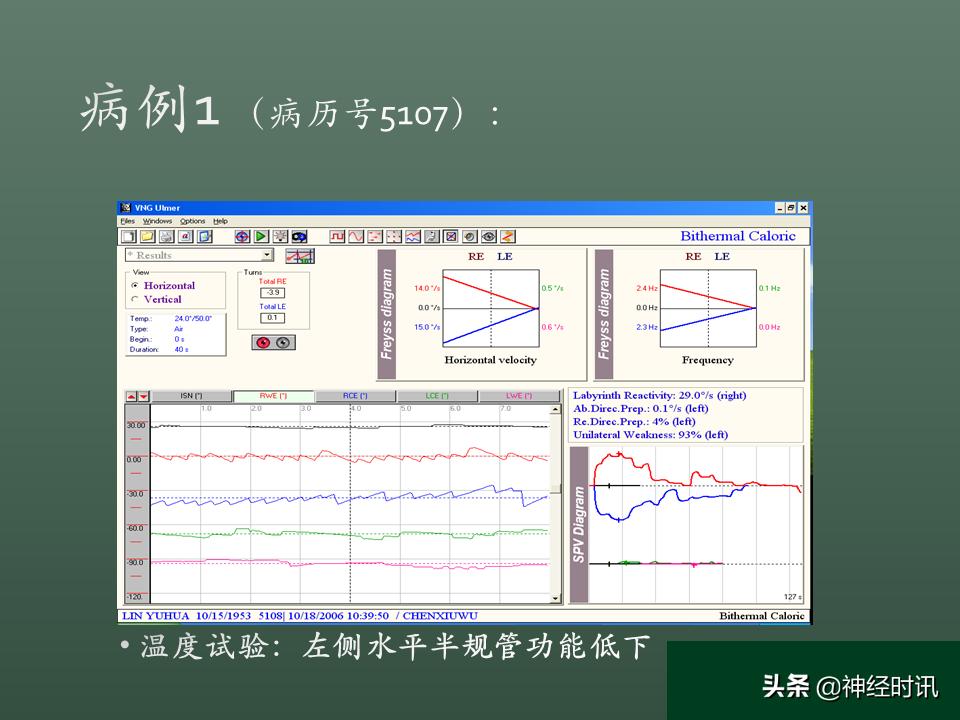The width and height of the screenshot is (960, 720).
Task: Click the red ear stimulation icon
Action: pos(263,343)
